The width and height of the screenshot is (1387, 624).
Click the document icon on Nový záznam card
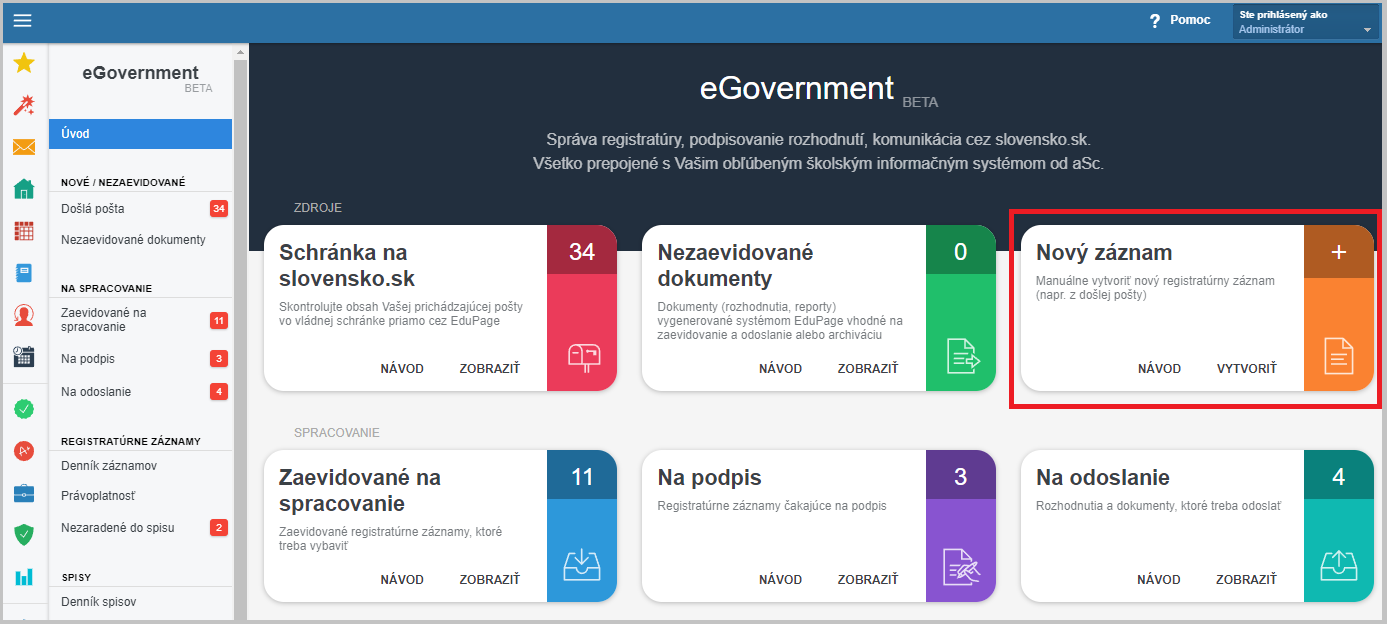coord(1339,356)
